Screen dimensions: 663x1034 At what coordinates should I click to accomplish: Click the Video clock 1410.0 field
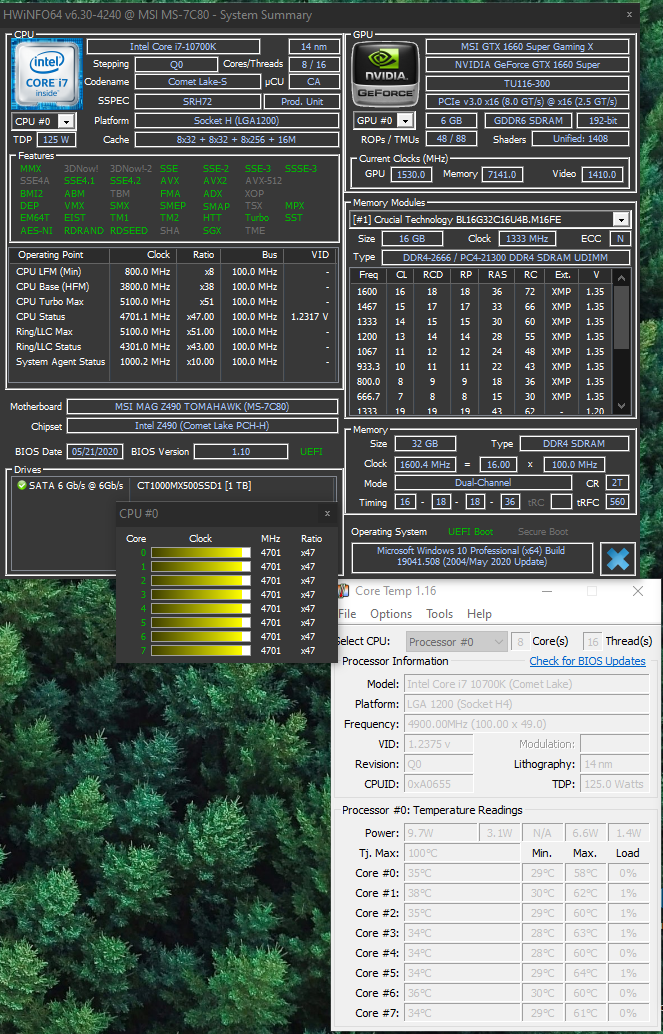[x=602, y=174]
